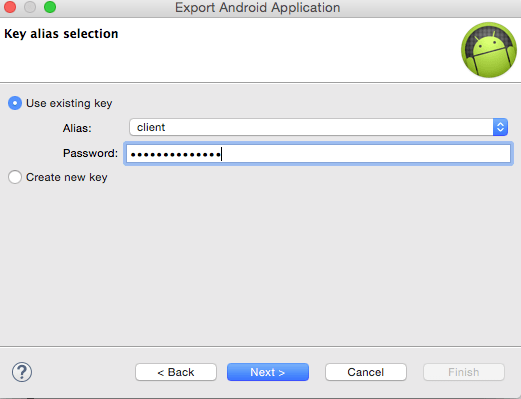Go to the Next wizard page
Viewport: 521px width, 399px height.
click(x=268, y=372)
